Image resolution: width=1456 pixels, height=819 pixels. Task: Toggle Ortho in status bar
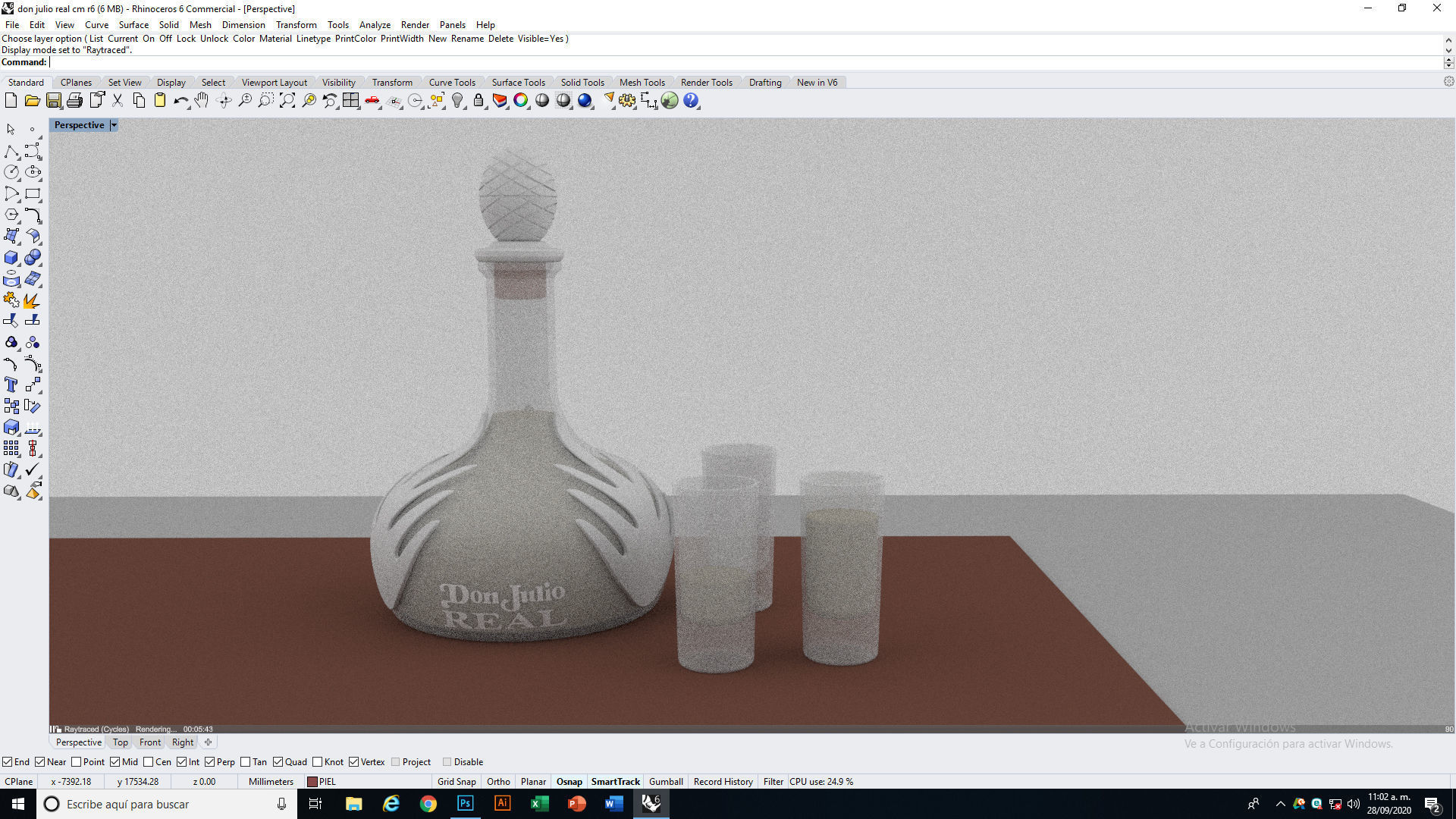tap(498, 782)
